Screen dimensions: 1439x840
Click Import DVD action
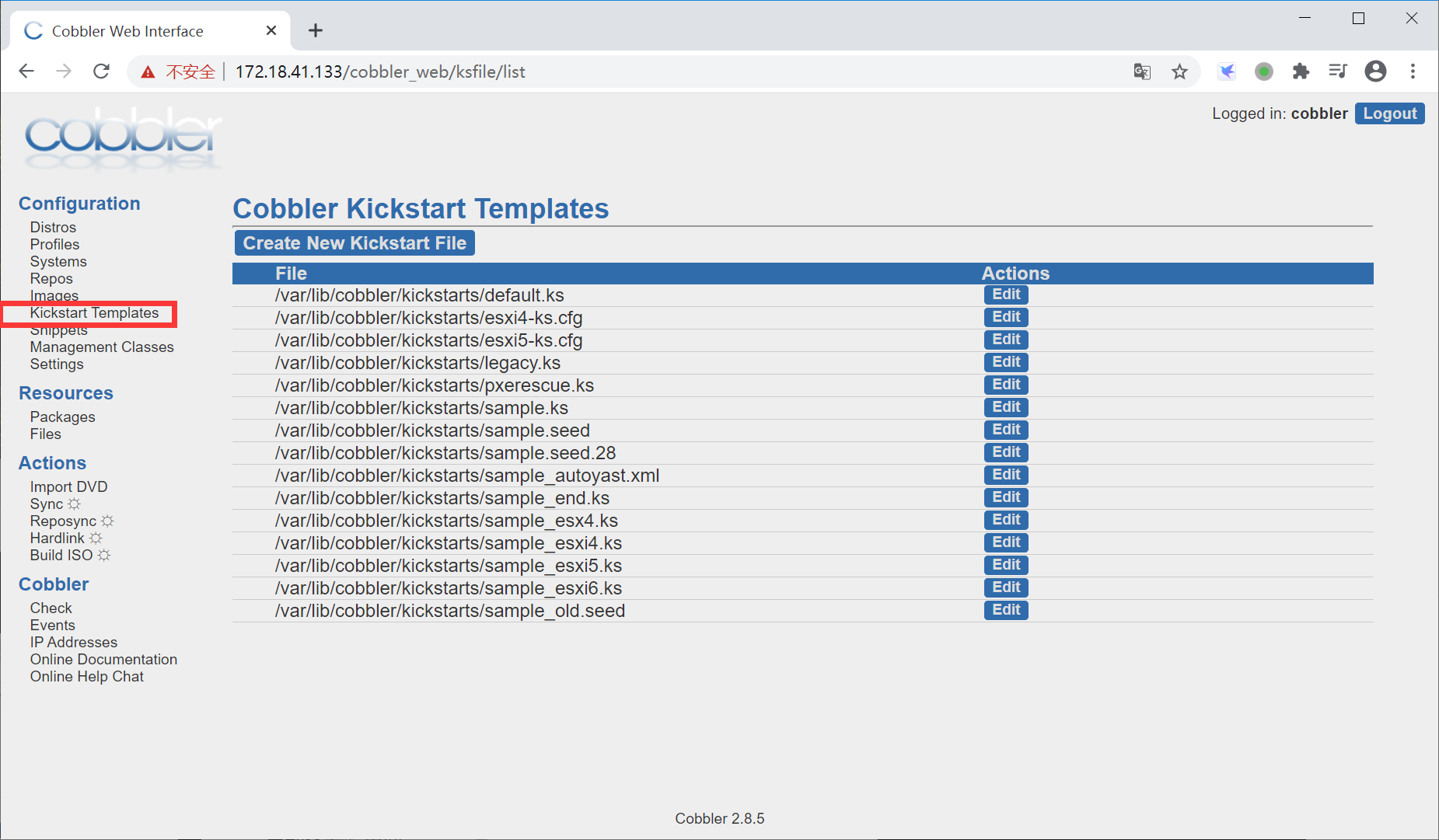point(68,486)
